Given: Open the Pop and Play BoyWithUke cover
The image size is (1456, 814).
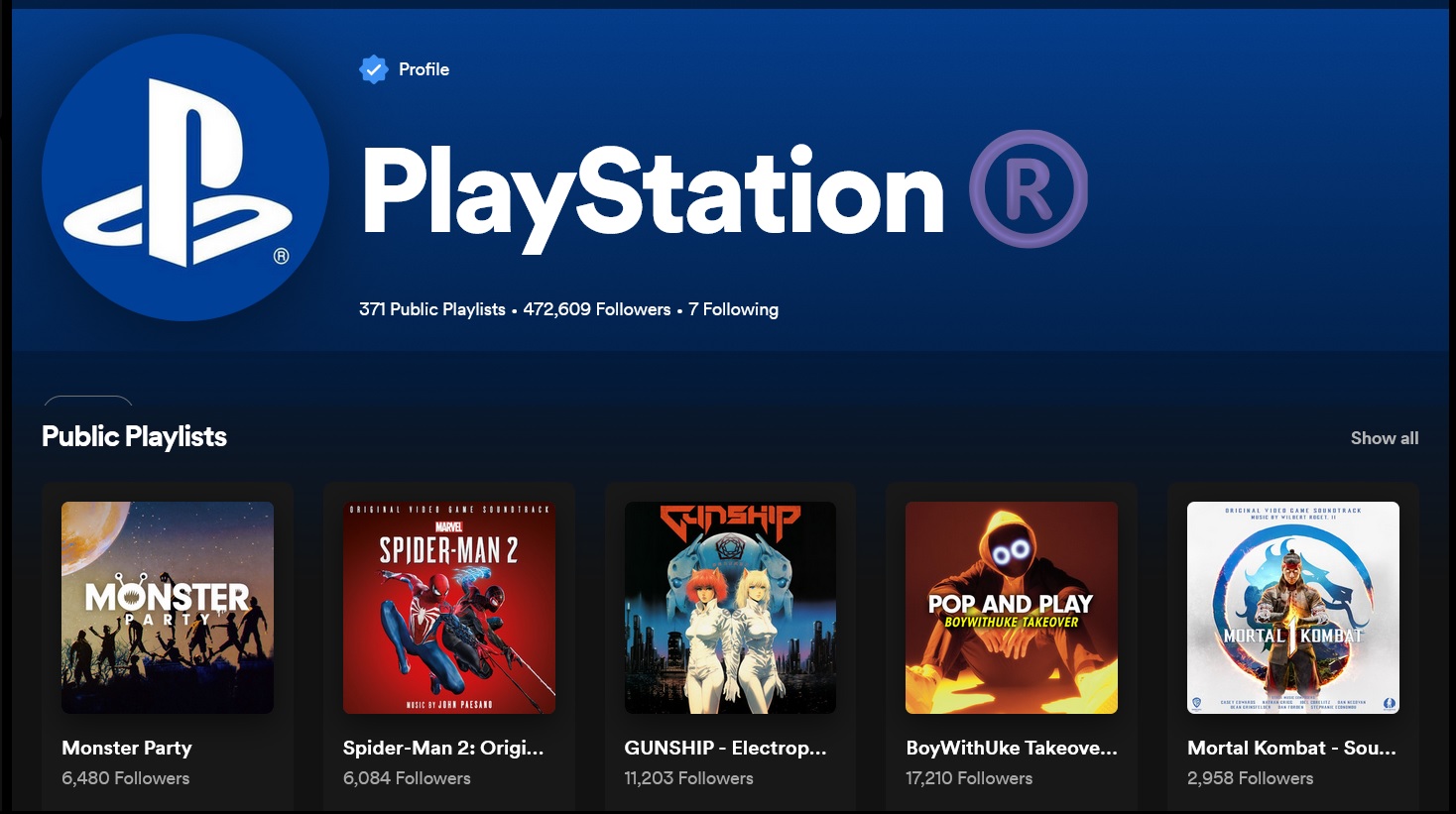Looking at the screenshot, I should coord(1011,607).
